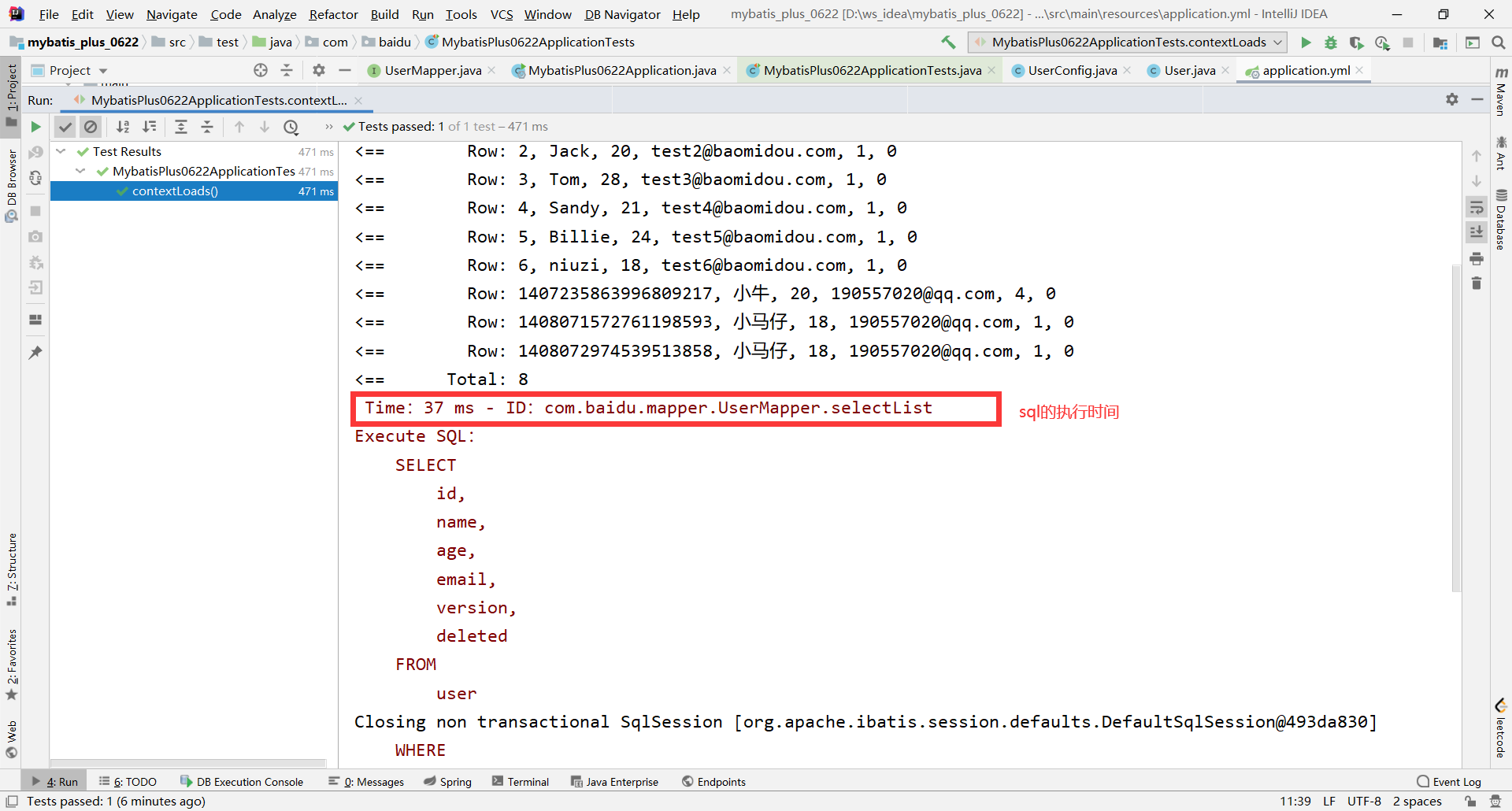The width and height of the screenshot is (1512, 811).
Task: Collapse the MybatisPlus0622ApplicationTests node
Action: pyautogui.click(x=80, y=171)
